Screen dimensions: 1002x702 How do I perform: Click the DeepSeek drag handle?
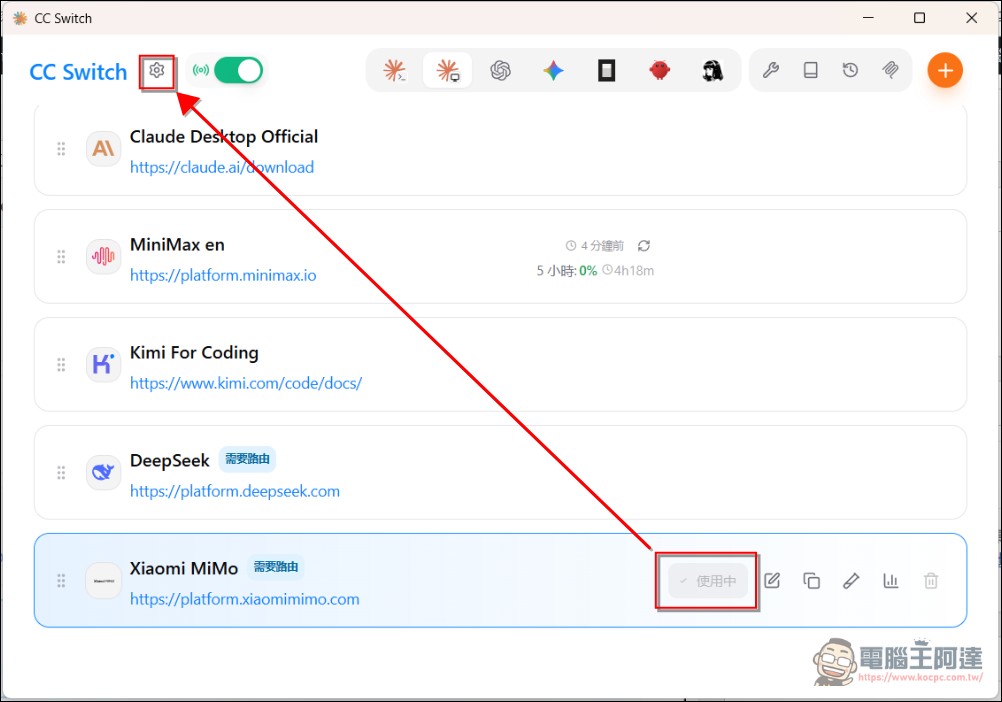pos(61,473)
